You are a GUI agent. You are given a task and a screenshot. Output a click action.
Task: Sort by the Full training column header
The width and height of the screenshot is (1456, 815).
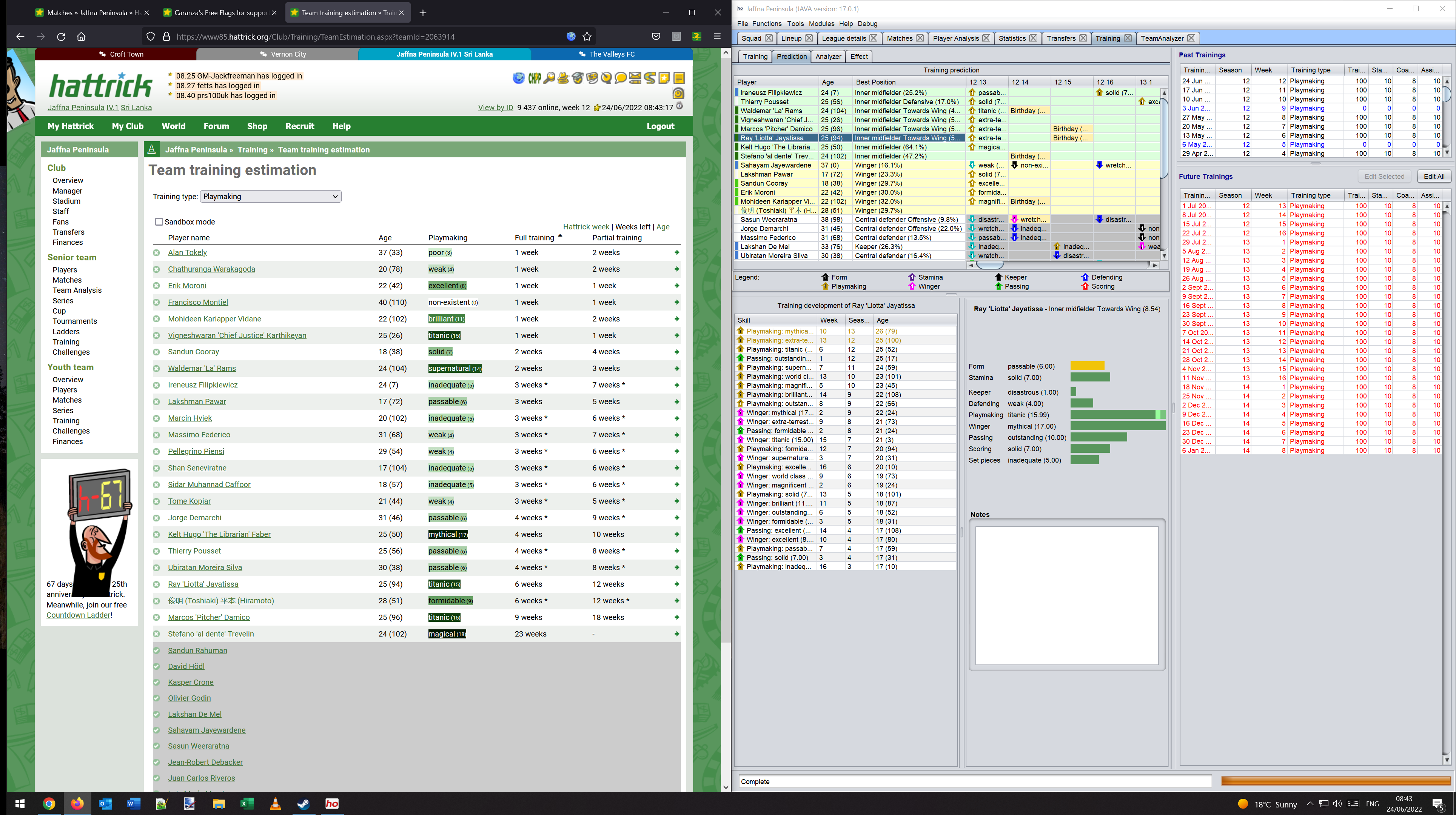point(534,238)
